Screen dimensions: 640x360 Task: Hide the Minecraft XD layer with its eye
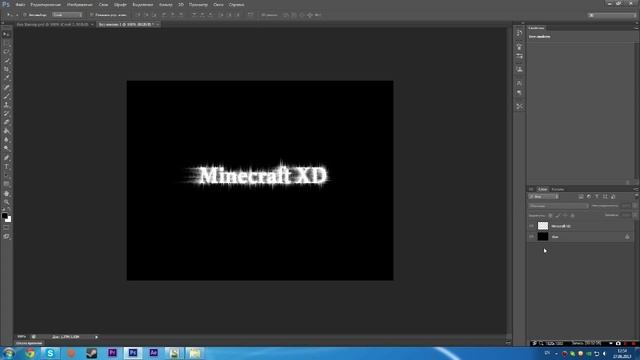pos(531,226)
